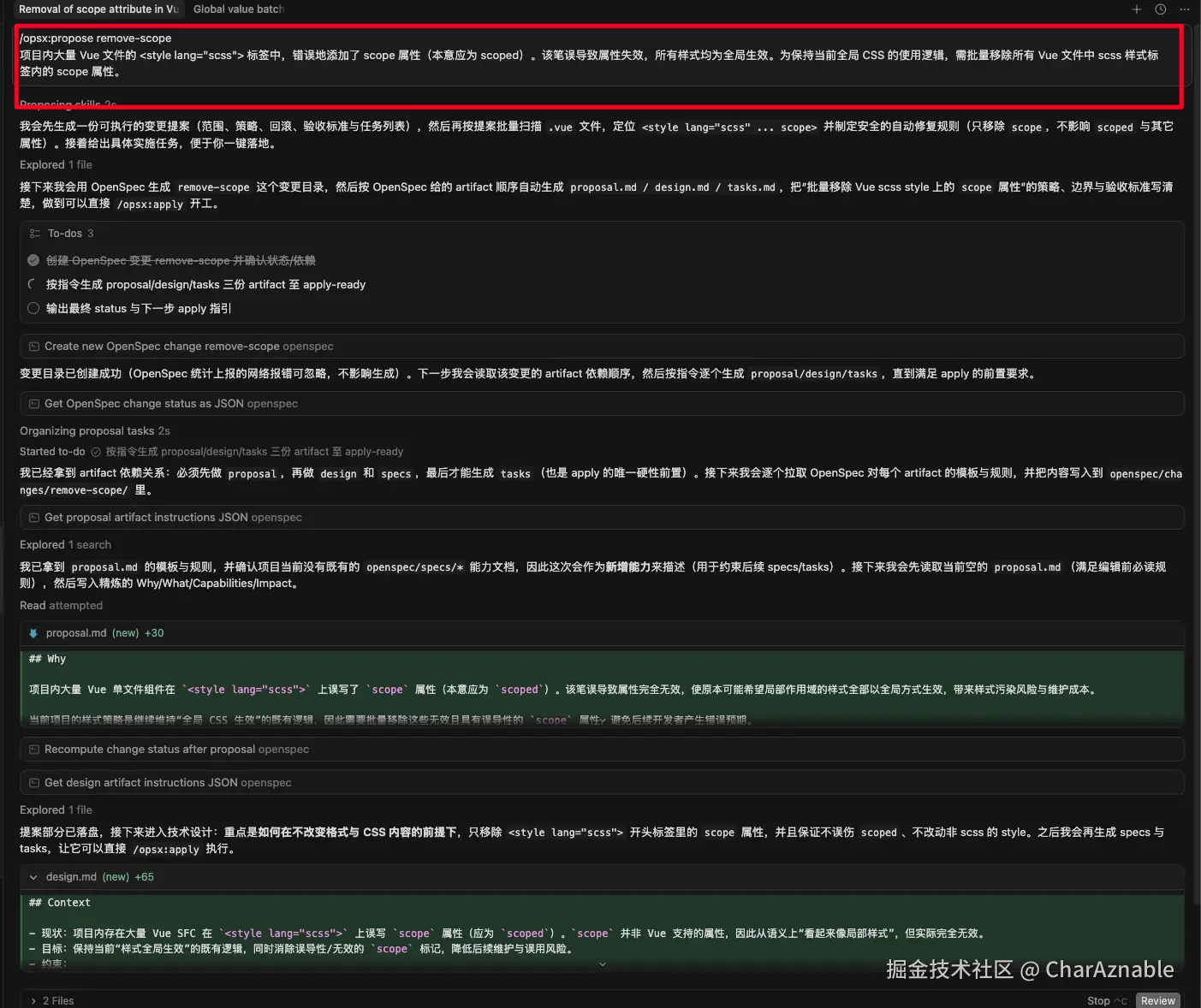Image resolution: width=1201 pixels, height=1008 pixels.
Task: Expand Explored 1 file row above OpenSpec paragraph
Action: tap(56, 164)
